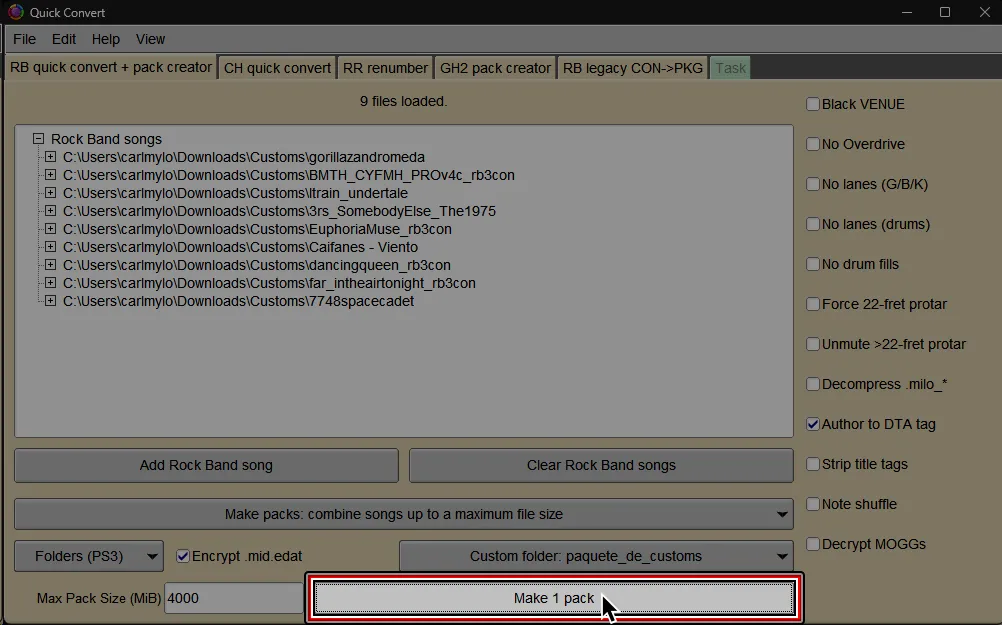Check Force 22-fret protar
This screenshot has width=1002, height=625.
[813, 304]
